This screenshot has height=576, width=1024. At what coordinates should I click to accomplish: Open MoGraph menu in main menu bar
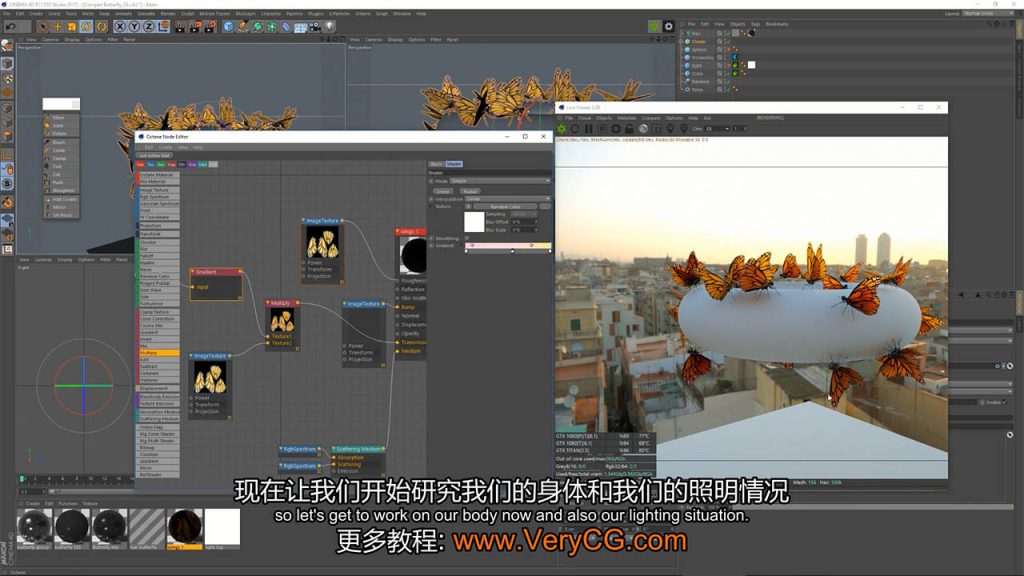tap(246, 13)
